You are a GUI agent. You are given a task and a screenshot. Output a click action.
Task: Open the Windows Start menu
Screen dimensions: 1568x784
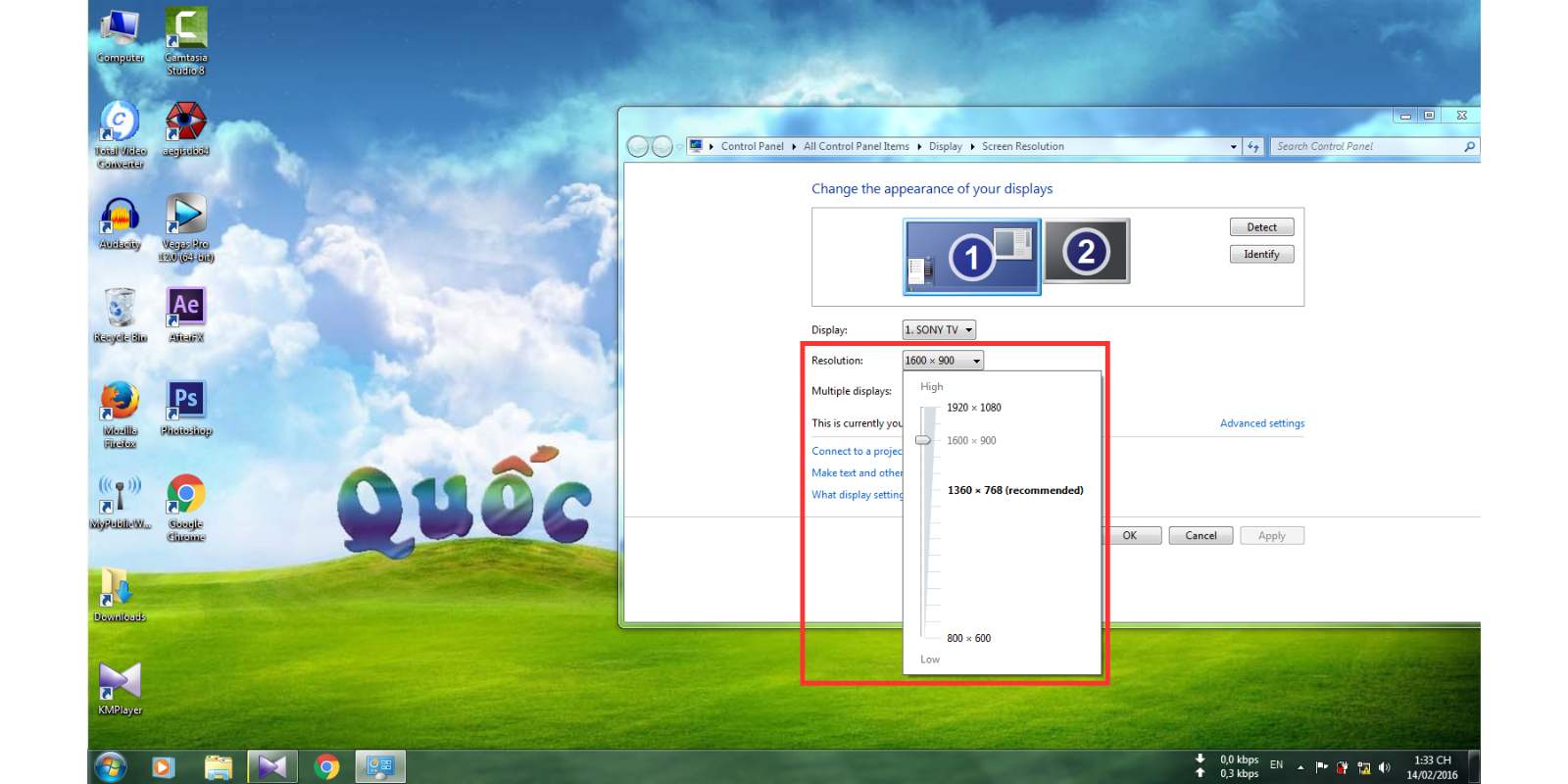coord(111,766)
